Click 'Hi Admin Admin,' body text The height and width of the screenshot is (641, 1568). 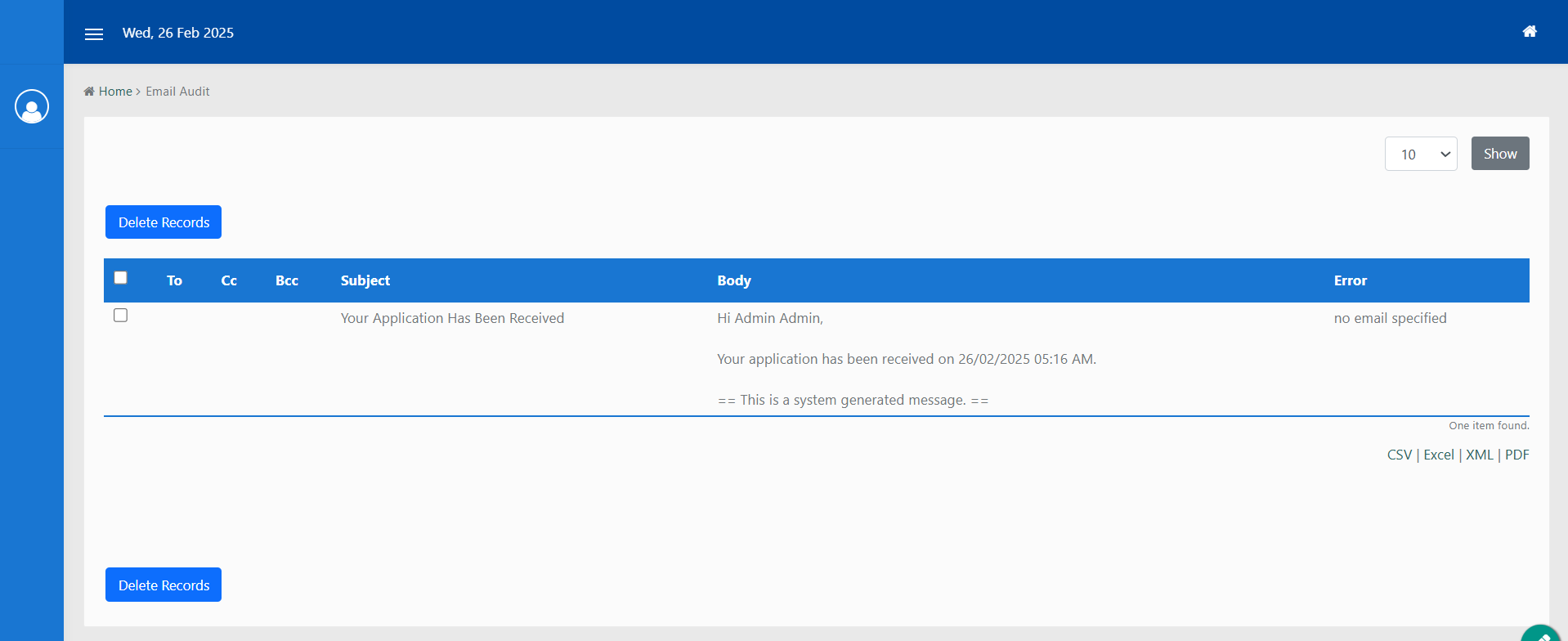(770, 318)
